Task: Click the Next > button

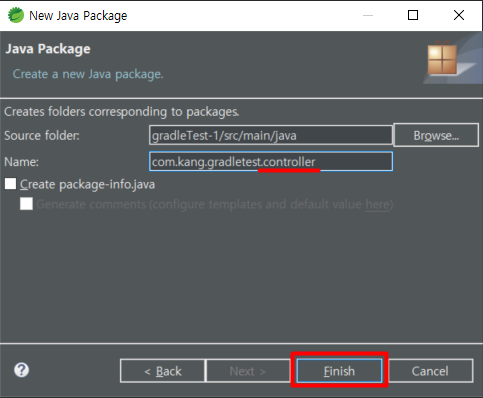Action: [248, 371]
